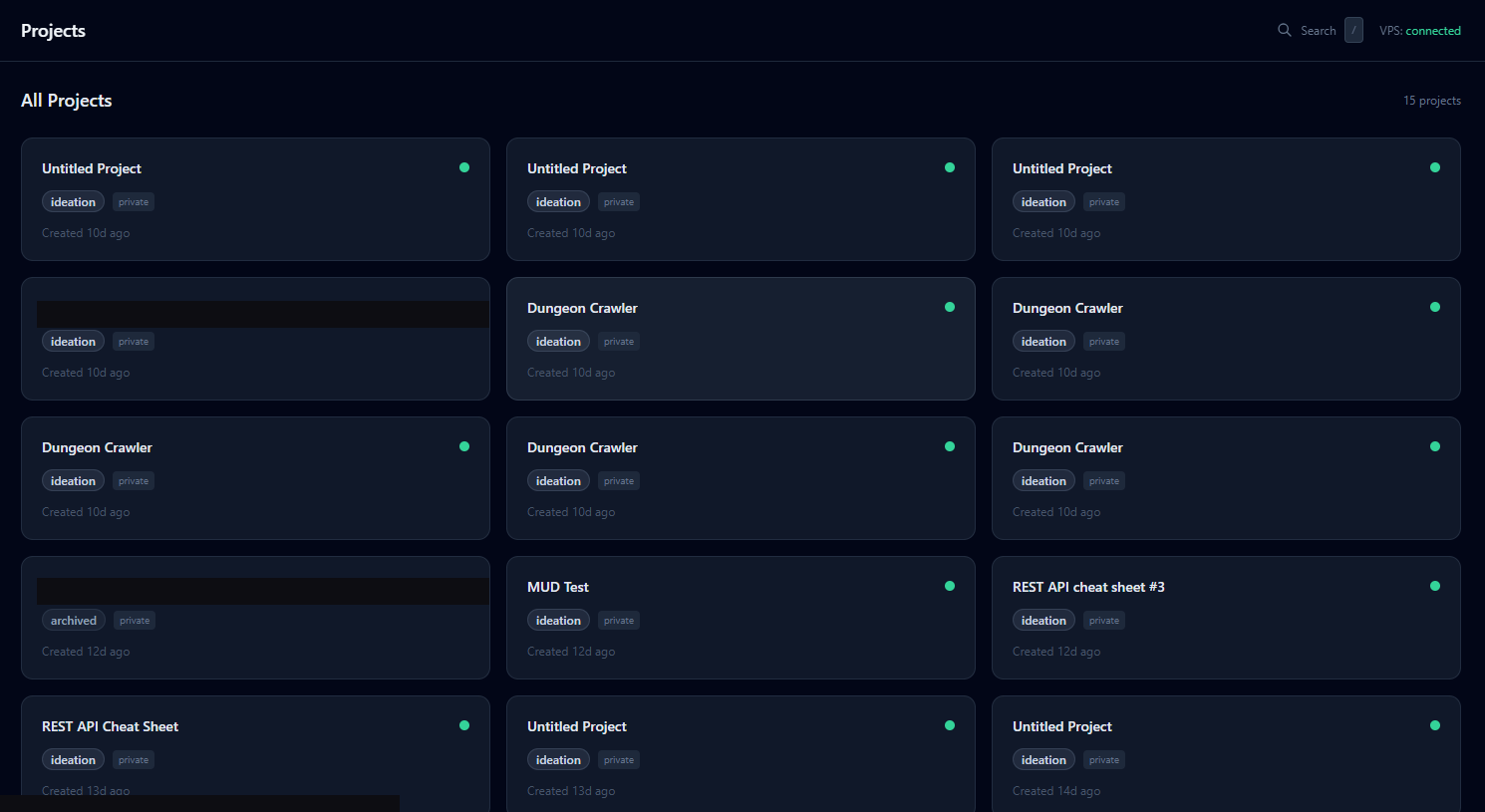Image resolution: width=1485 pixels, height=812 pixels.
Task: Click the Created 14d ago text
Action: coord(1056,791)
